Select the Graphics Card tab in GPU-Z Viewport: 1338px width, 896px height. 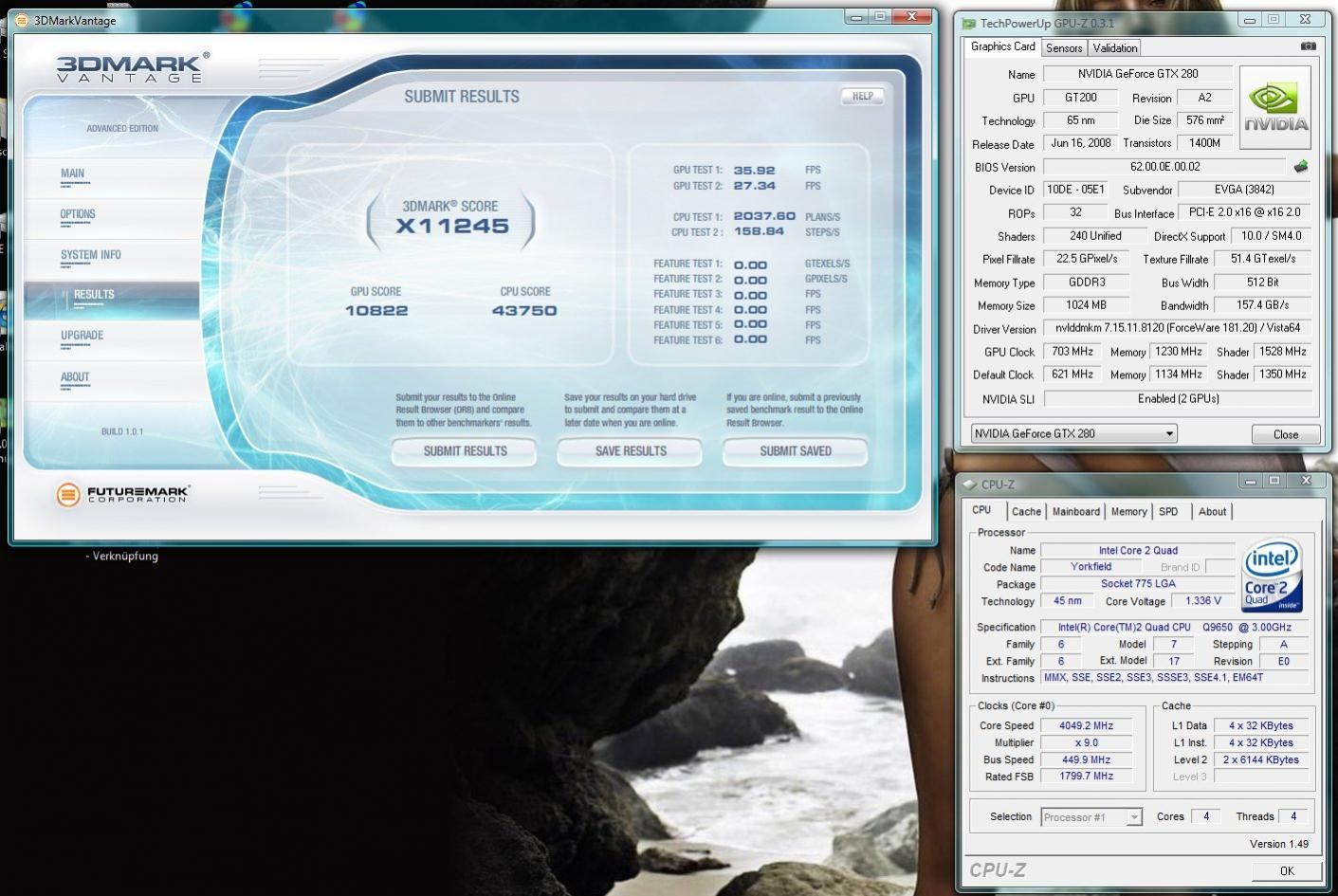point(1002,46)
